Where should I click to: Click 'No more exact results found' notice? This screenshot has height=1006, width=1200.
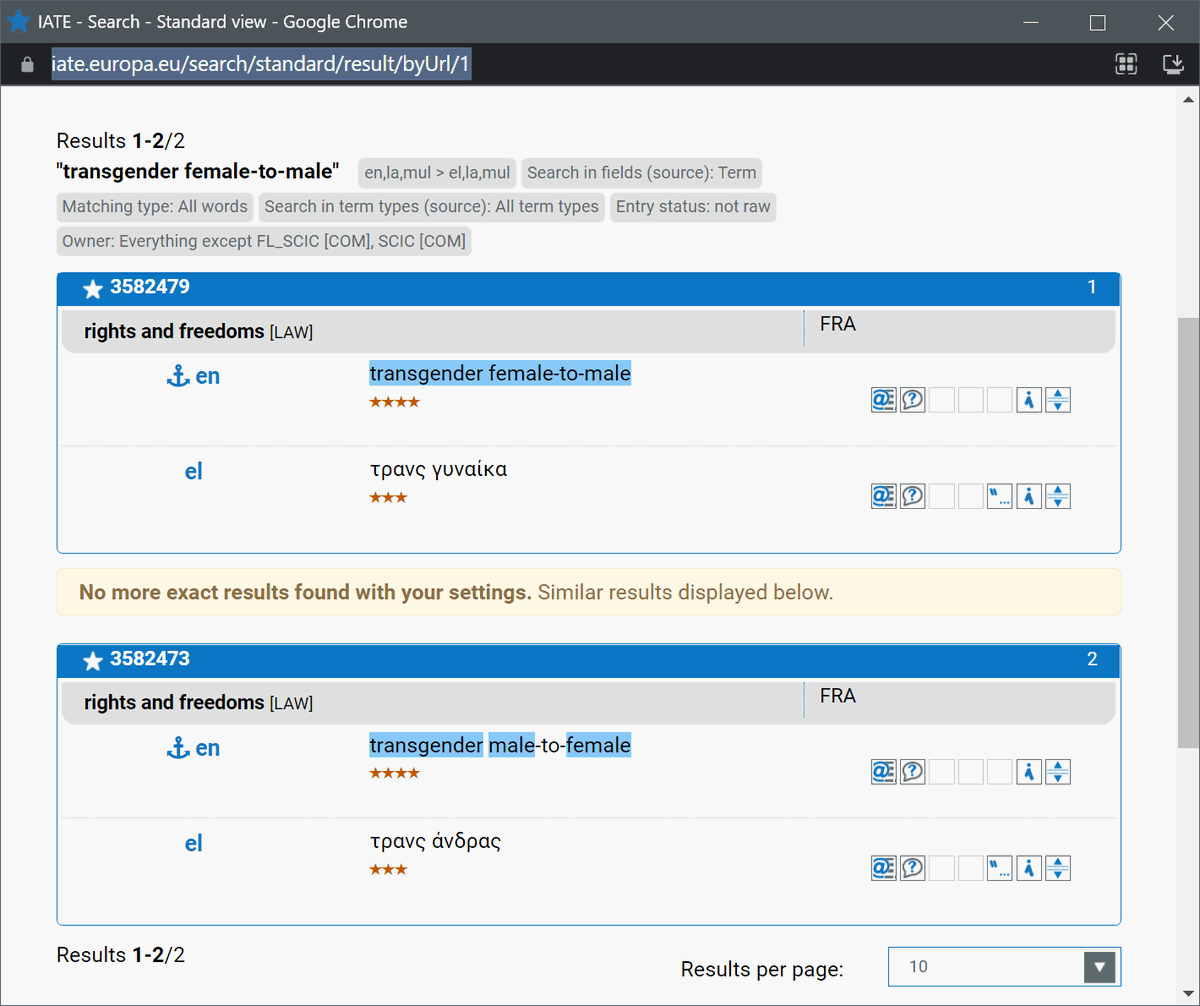589,592
